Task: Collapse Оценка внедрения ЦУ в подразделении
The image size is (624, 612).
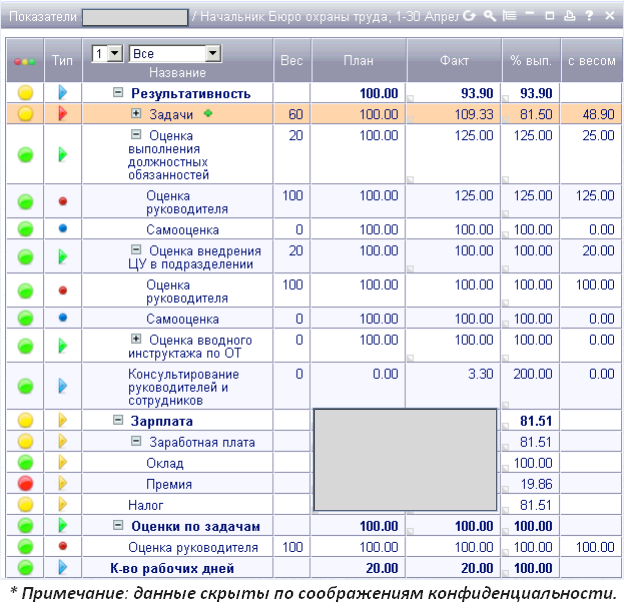Action: (x=136, y=249)
